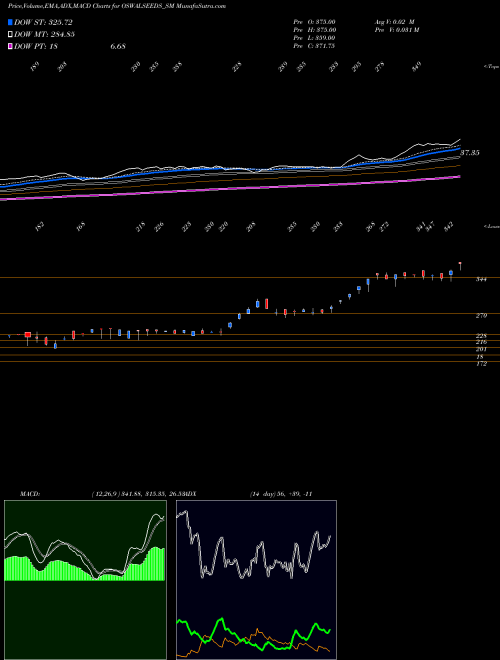Click the Avg V: 0.02 M volume text
This screenshot has height=660, width=500.
[x=397, y=22]
